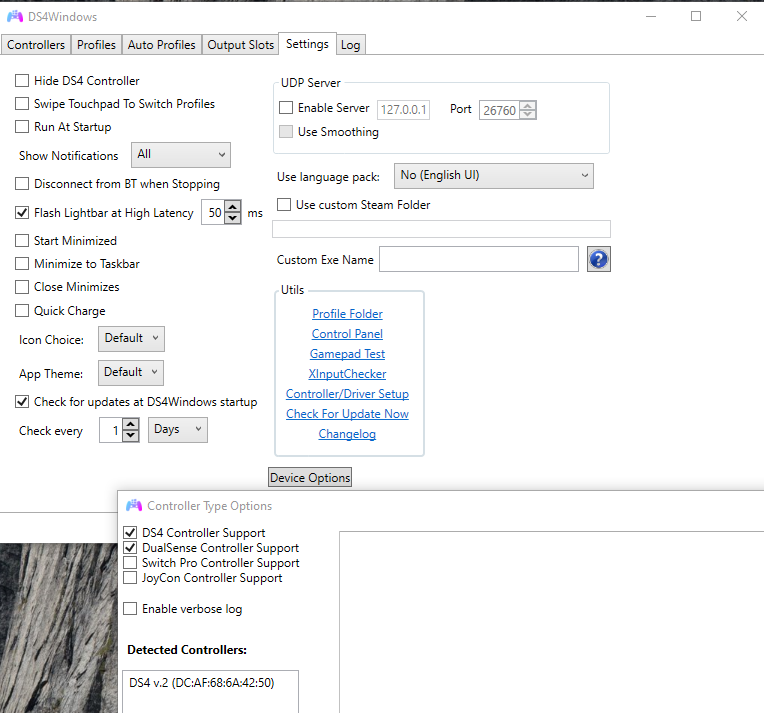Viewport: 764px width, 713px height.
Task: Enable JoyCon Controller Support
Action: click(x=130, y=578)
